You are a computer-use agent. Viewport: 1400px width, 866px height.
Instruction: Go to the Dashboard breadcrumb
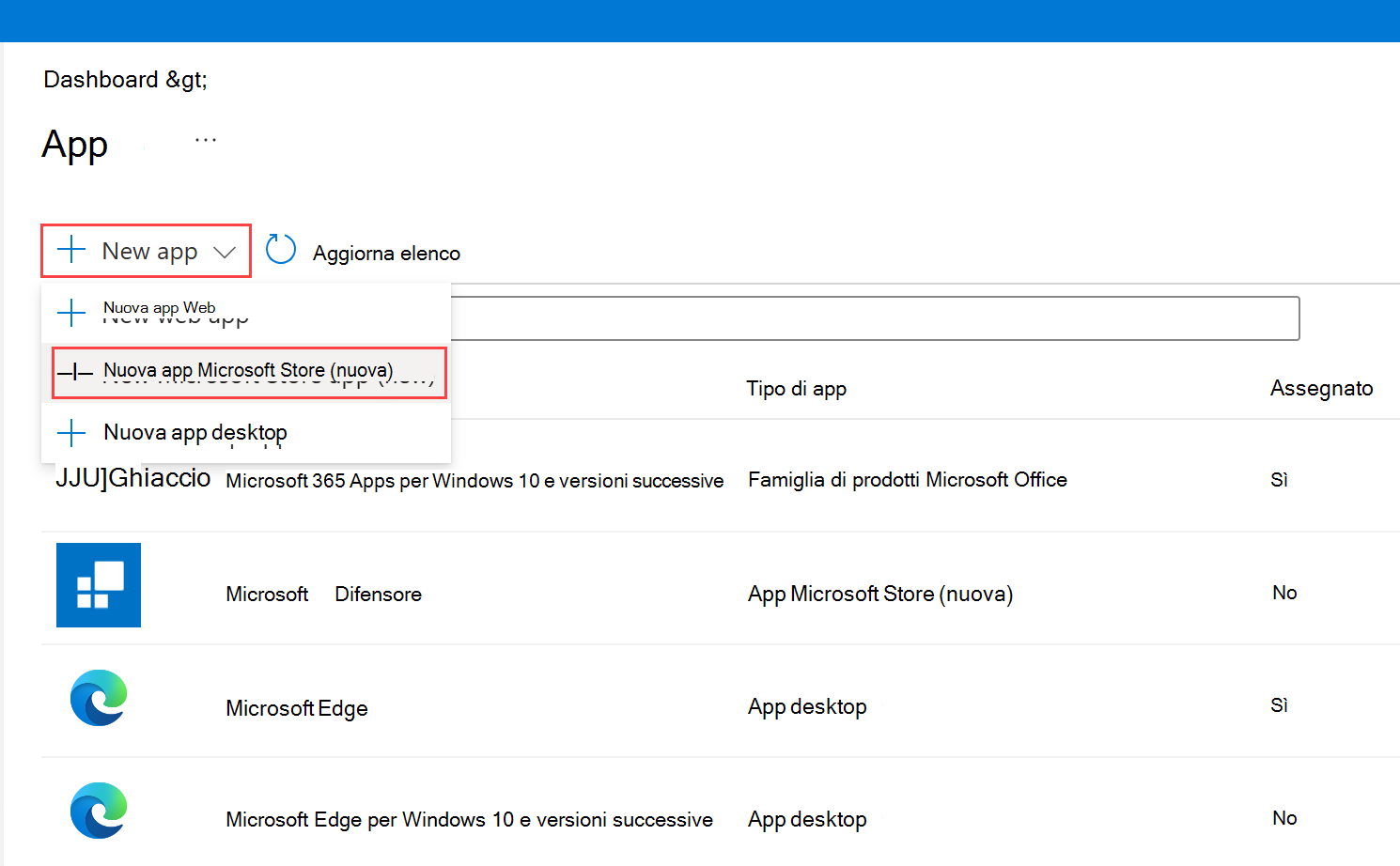[101, 80]
